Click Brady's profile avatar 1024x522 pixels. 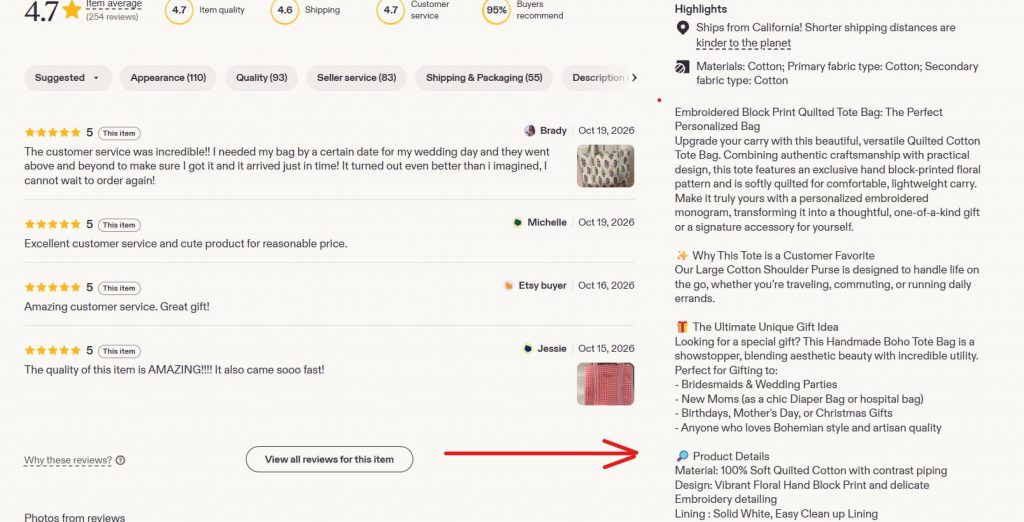pyautogui.click(x=530, y=131)
